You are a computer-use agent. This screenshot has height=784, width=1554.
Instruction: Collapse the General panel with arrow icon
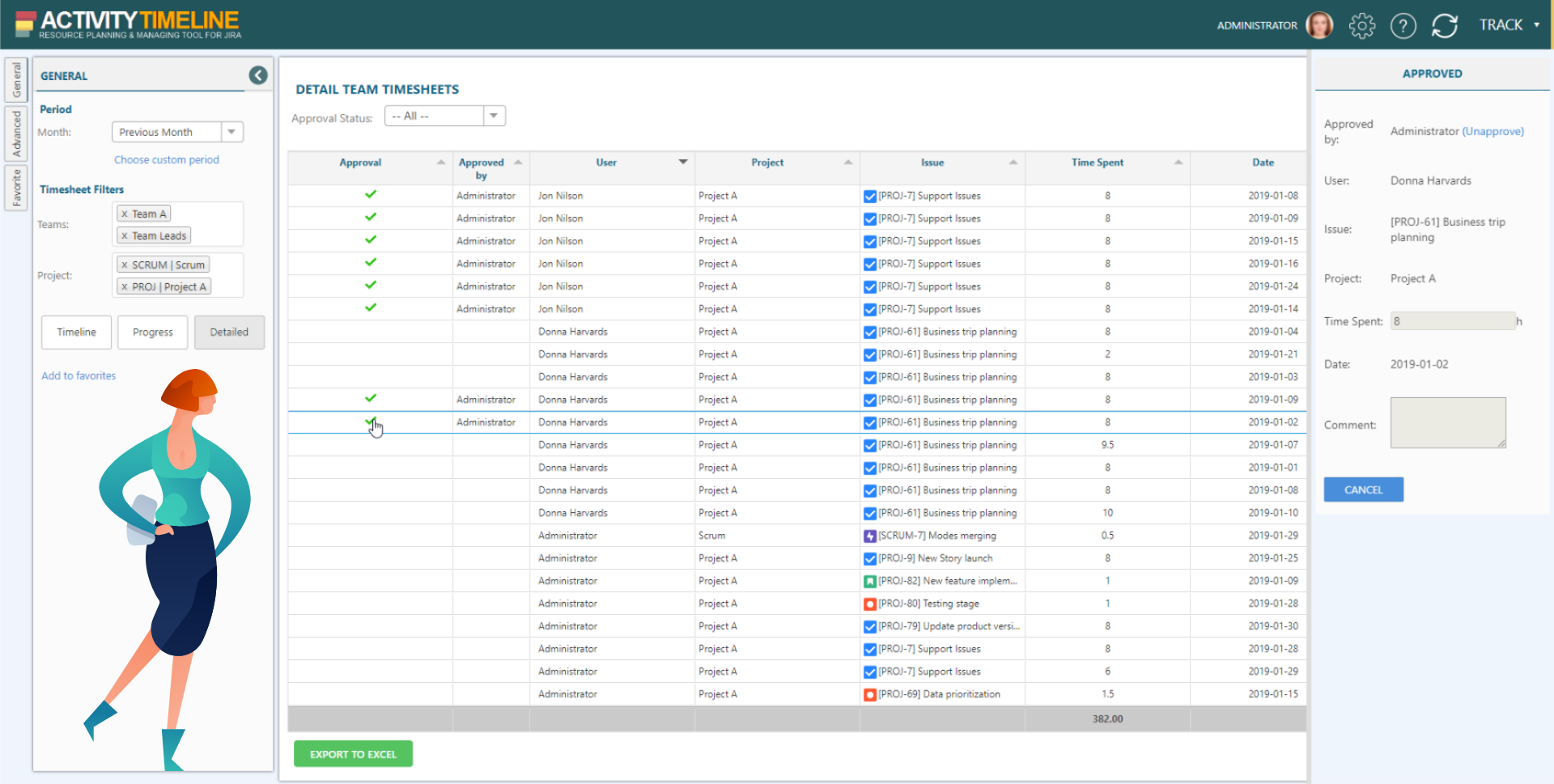(x=258, y=75)
